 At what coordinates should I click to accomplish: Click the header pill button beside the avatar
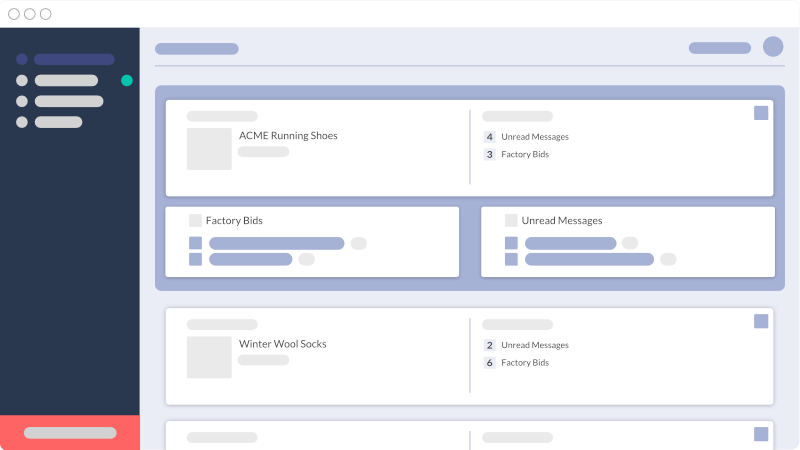720,48
